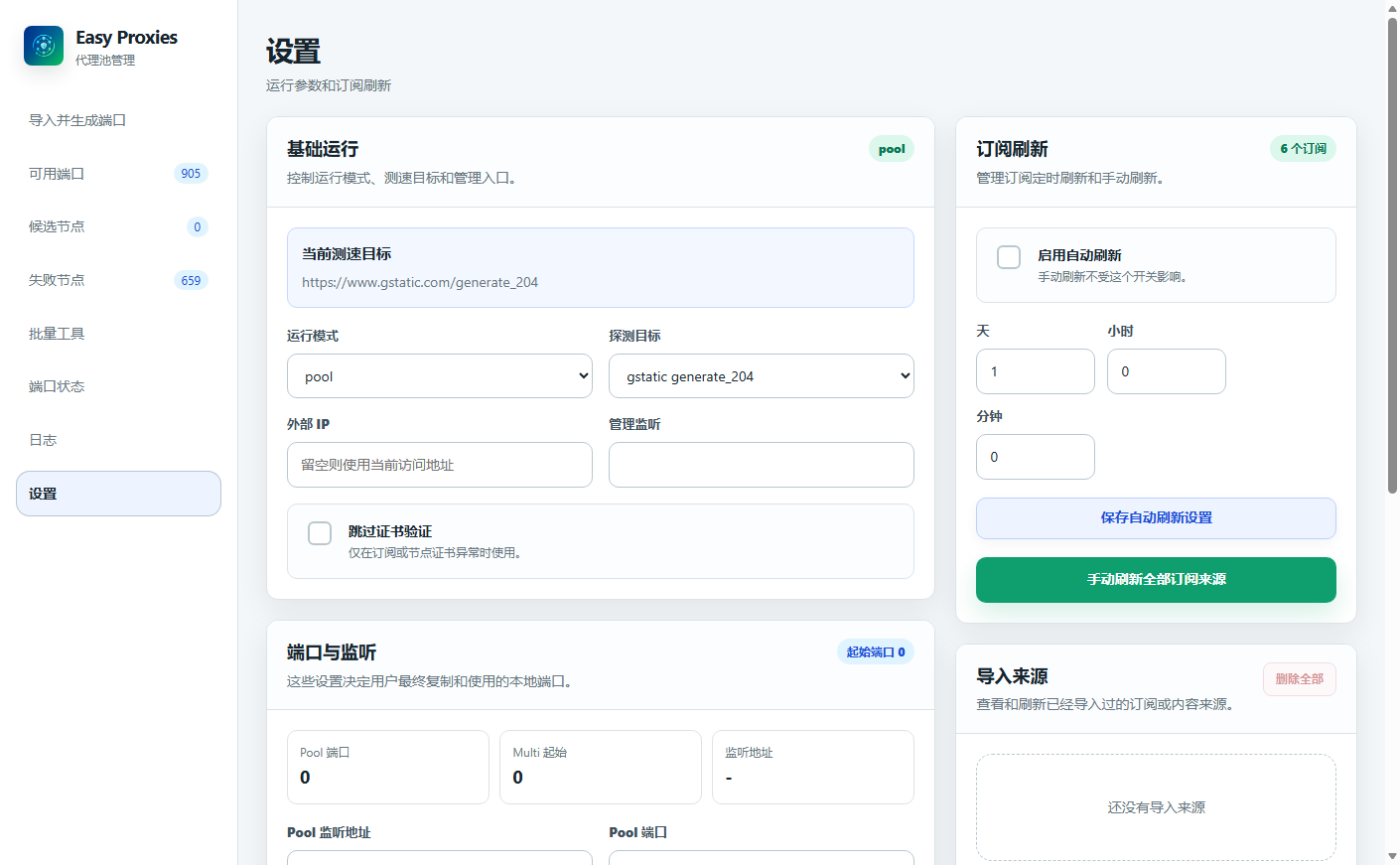Click the 外部 IP input field
Screen dimensions: 1400x865
(x=440, y=465)
